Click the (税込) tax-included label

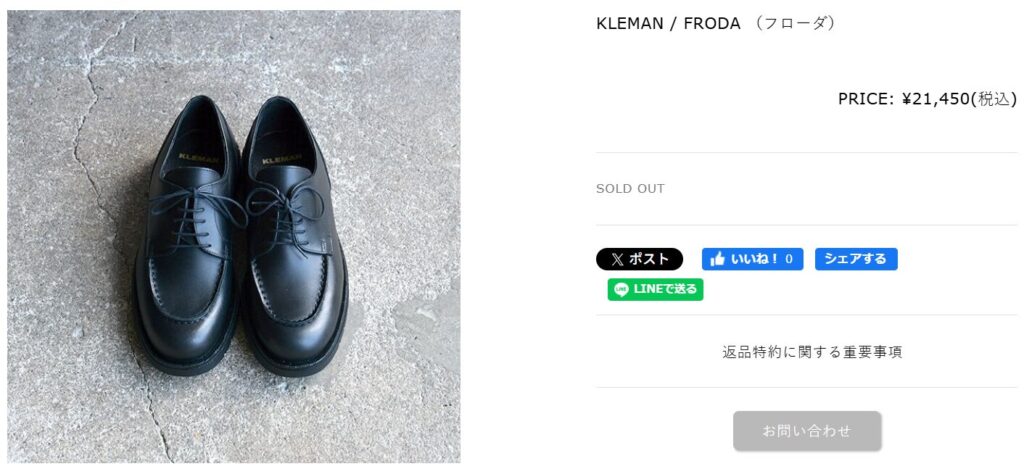[994, 99]
